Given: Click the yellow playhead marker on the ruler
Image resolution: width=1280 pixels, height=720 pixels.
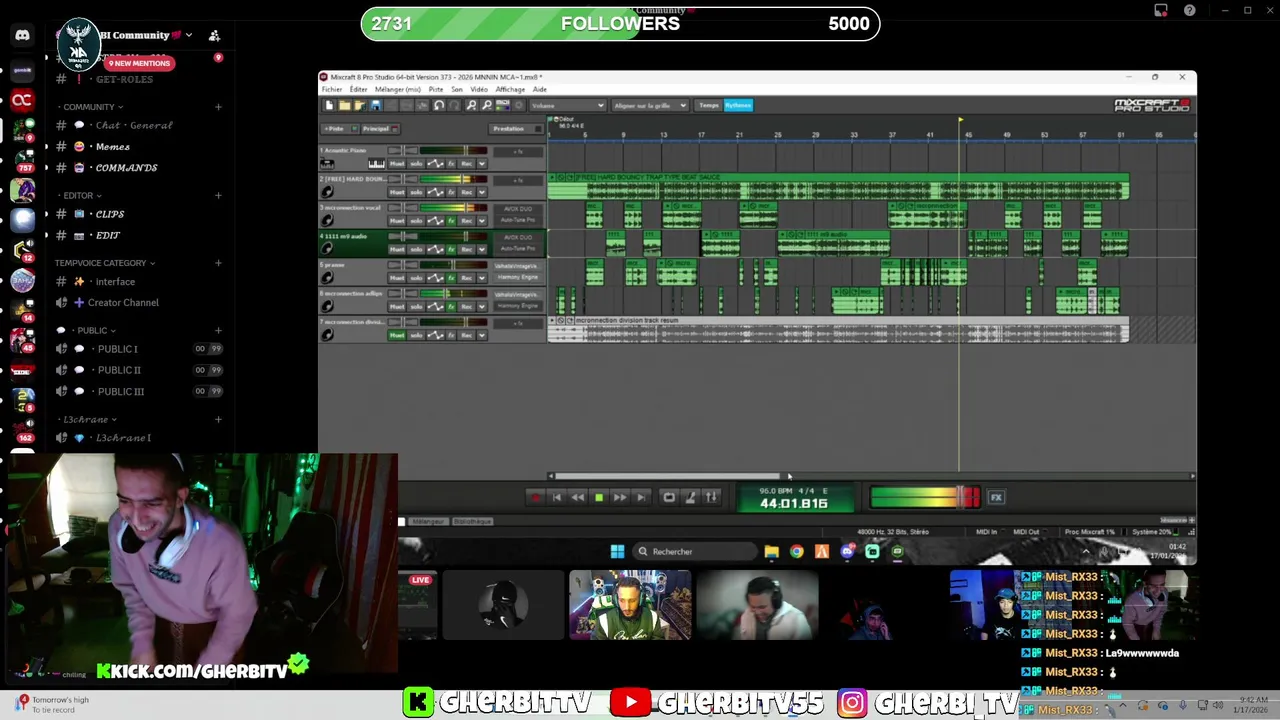Looking at the screenshot, I should [960, 121].
